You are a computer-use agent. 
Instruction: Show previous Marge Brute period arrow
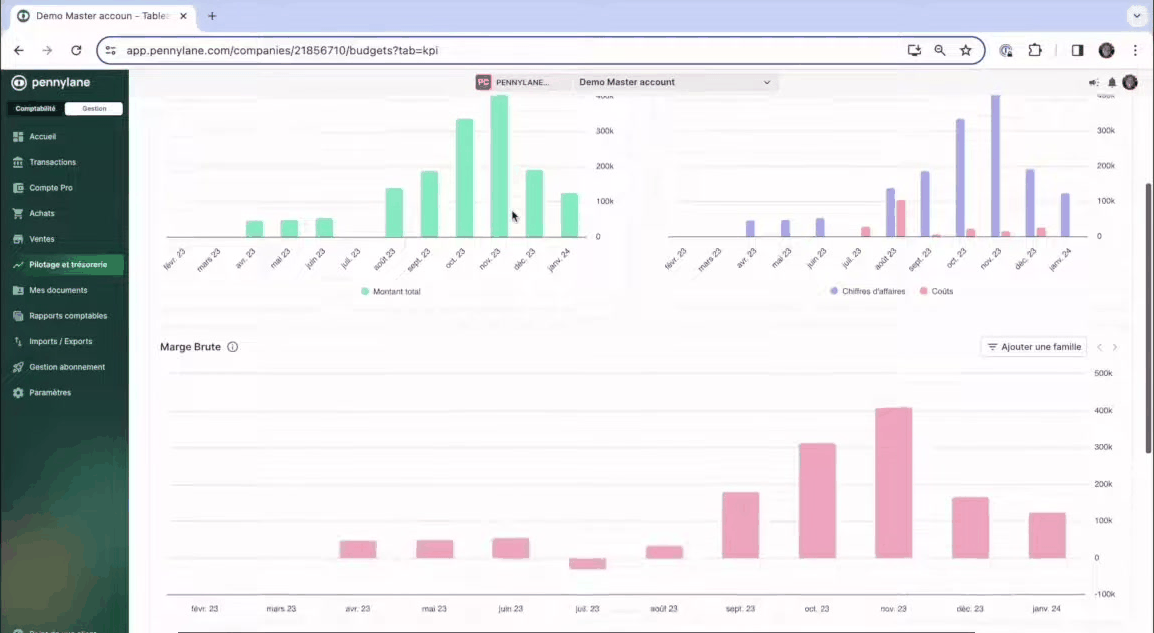click(1100, 347)
